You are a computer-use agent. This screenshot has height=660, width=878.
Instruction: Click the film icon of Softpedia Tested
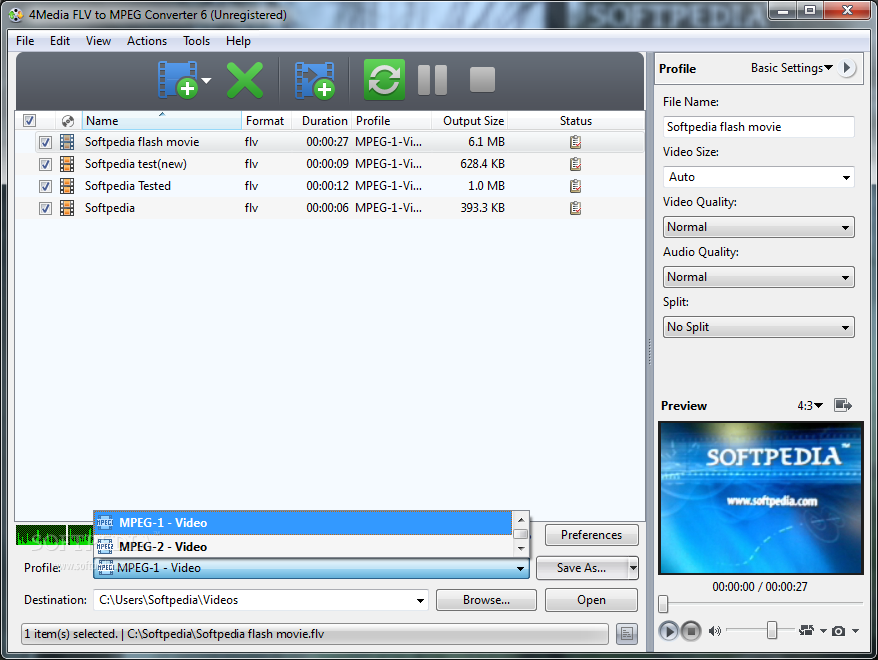[67, 186]
